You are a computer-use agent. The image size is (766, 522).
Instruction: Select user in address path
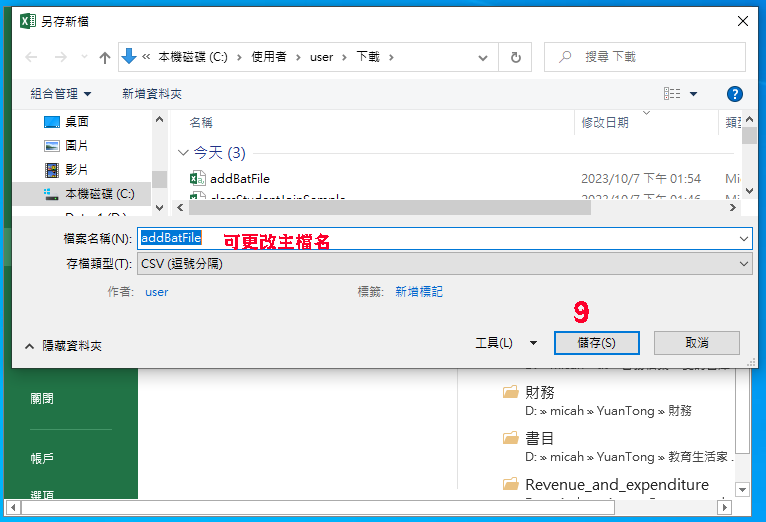pyautogui.click(x=321, y=57)
